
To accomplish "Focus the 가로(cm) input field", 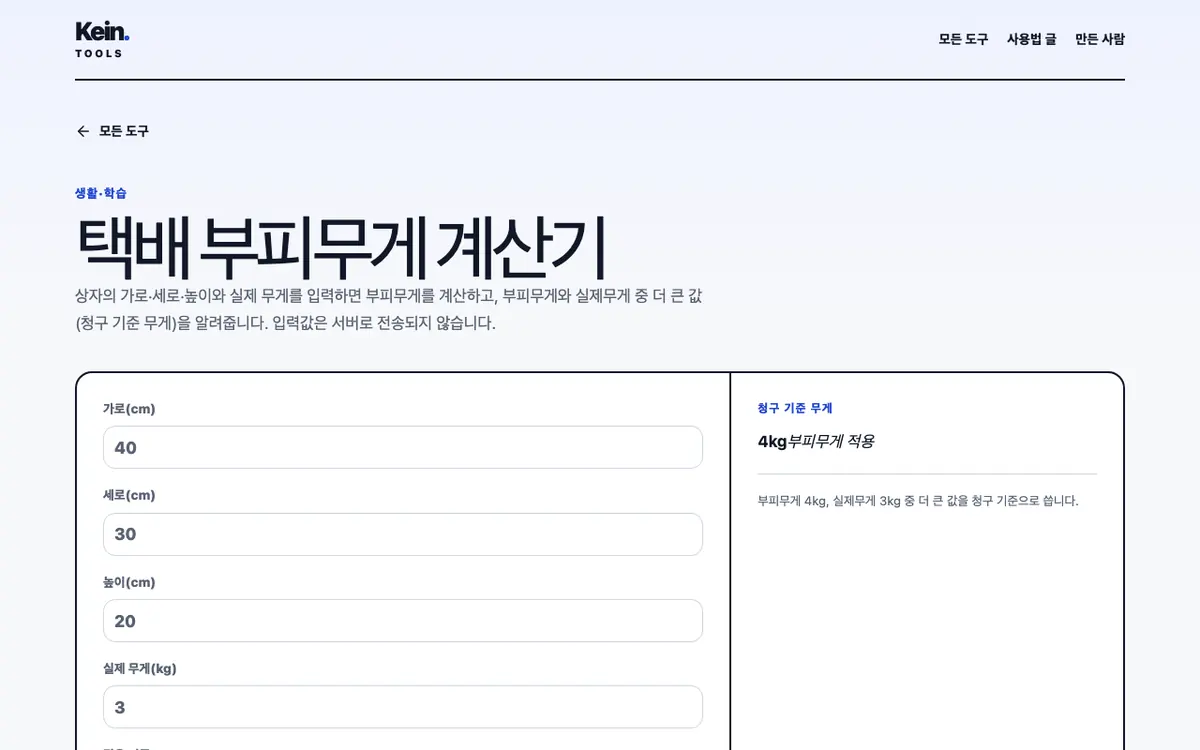I will (403, 447).
